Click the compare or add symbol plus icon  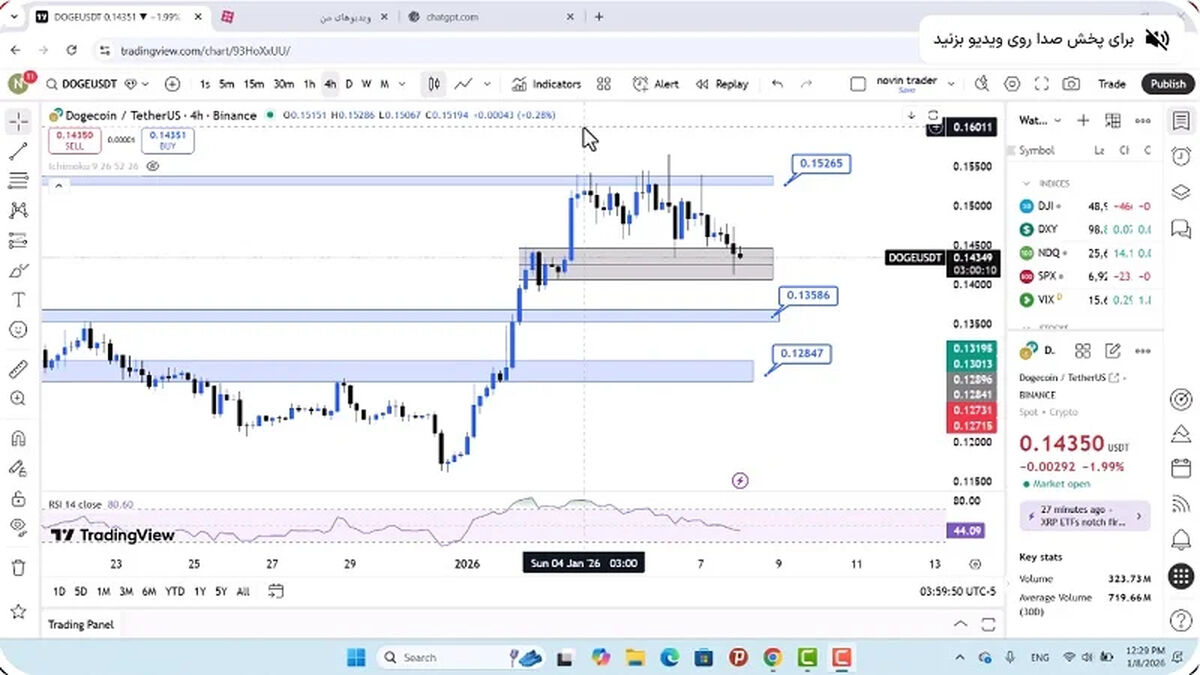point(172,84)
